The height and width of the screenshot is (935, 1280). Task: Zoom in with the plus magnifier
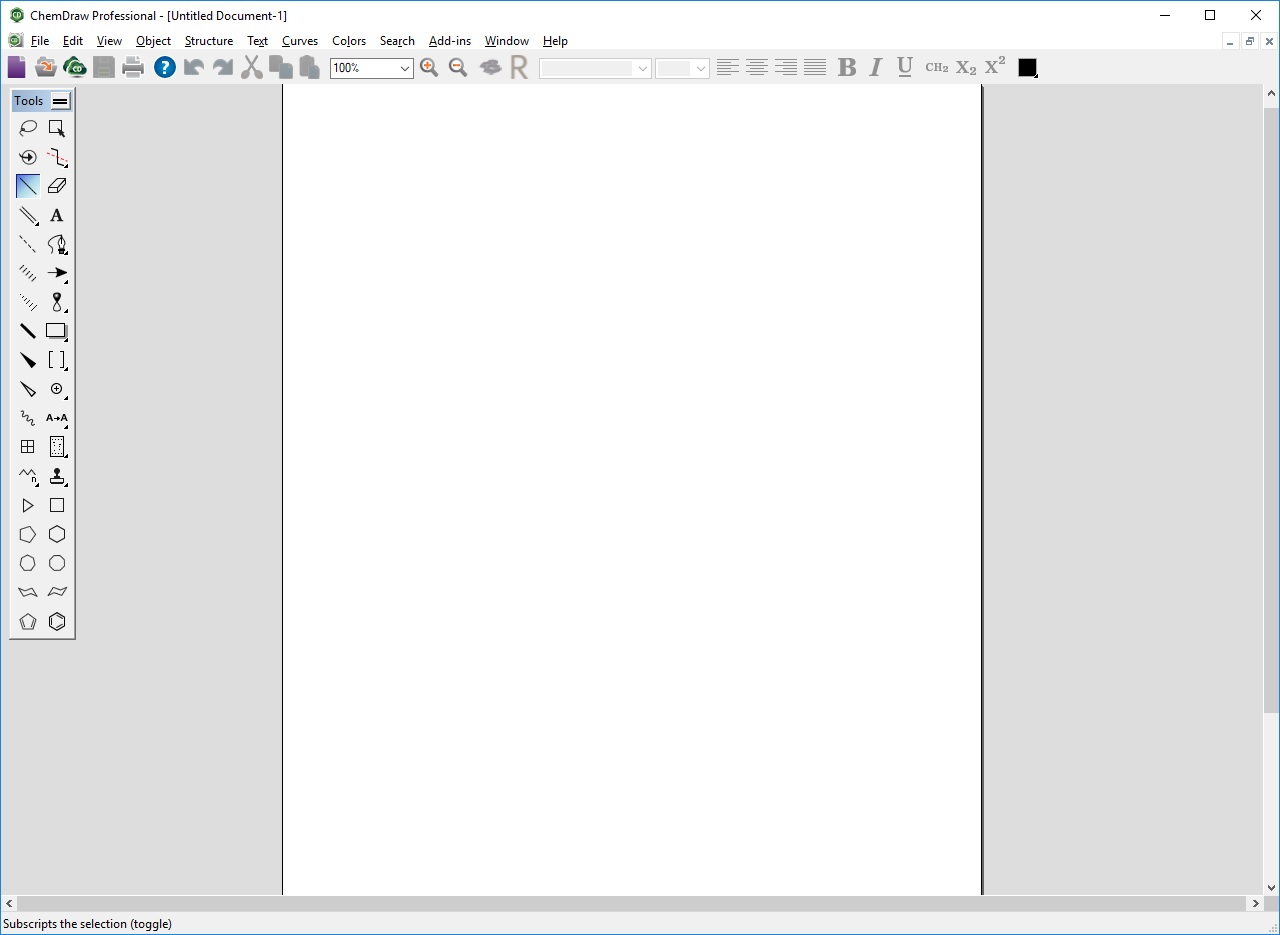coord(429,67)
